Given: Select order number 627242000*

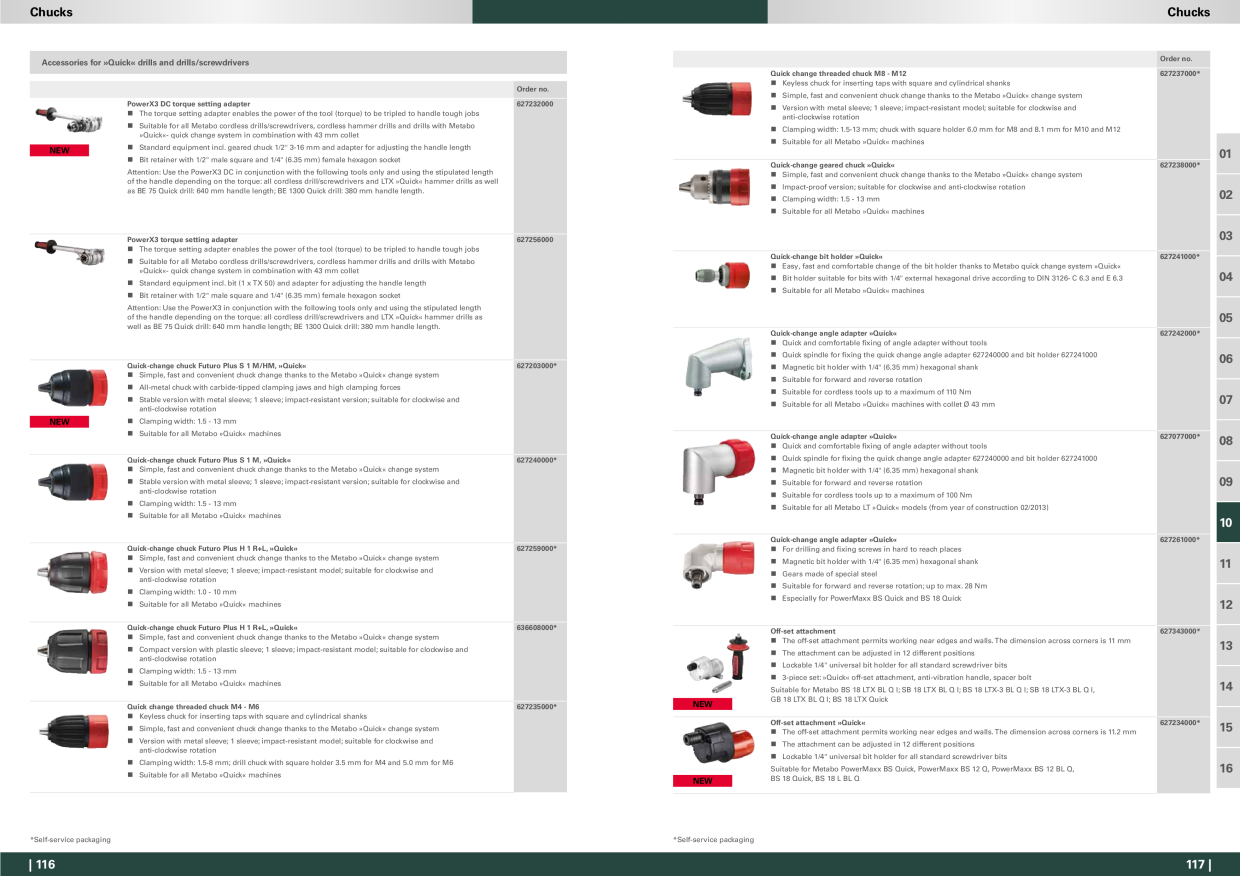Looking at the screenshot, I should click(x=1180, y=332).
